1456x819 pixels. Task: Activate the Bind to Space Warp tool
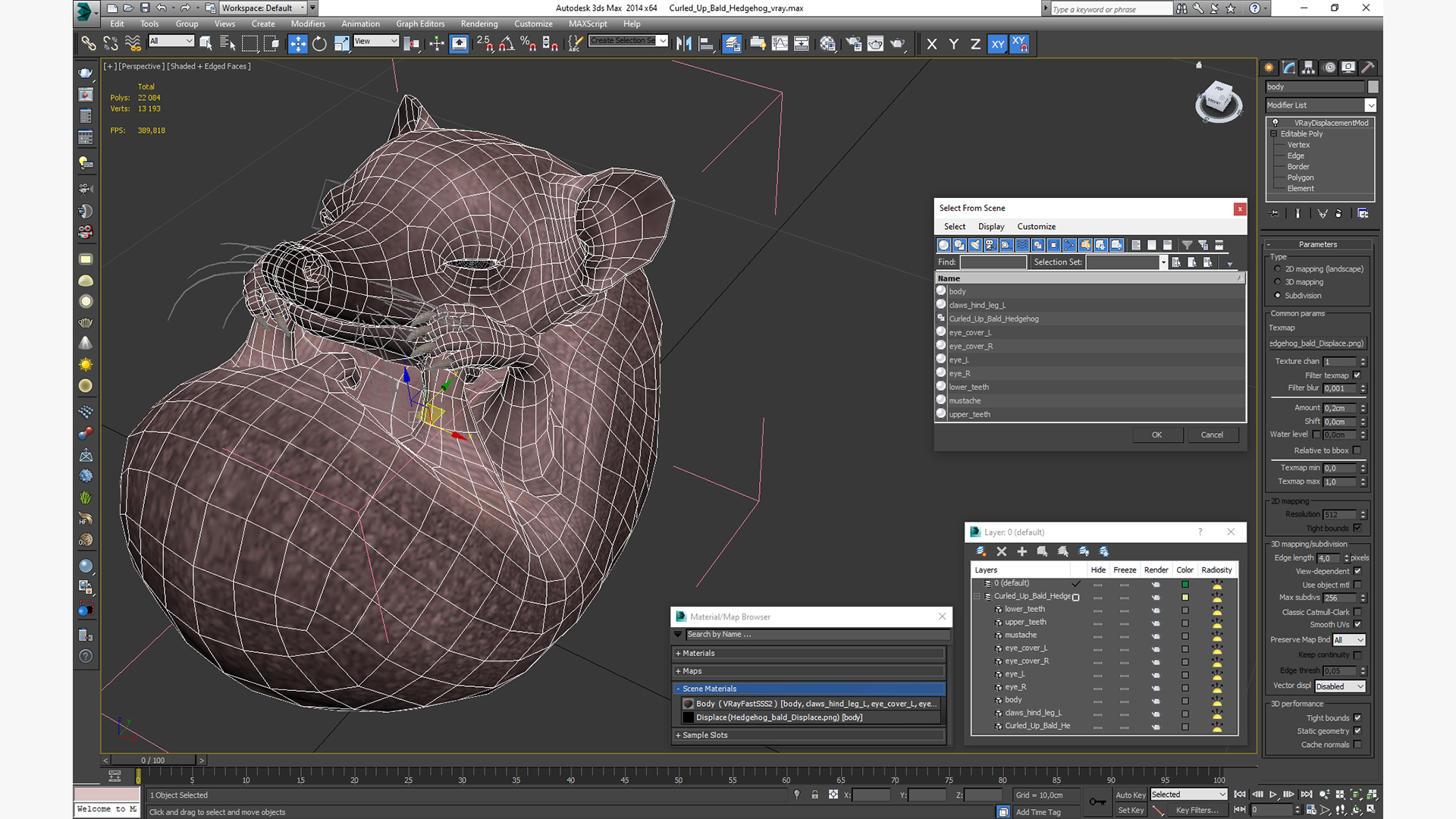pyautogui.click(x=133, y=44)
